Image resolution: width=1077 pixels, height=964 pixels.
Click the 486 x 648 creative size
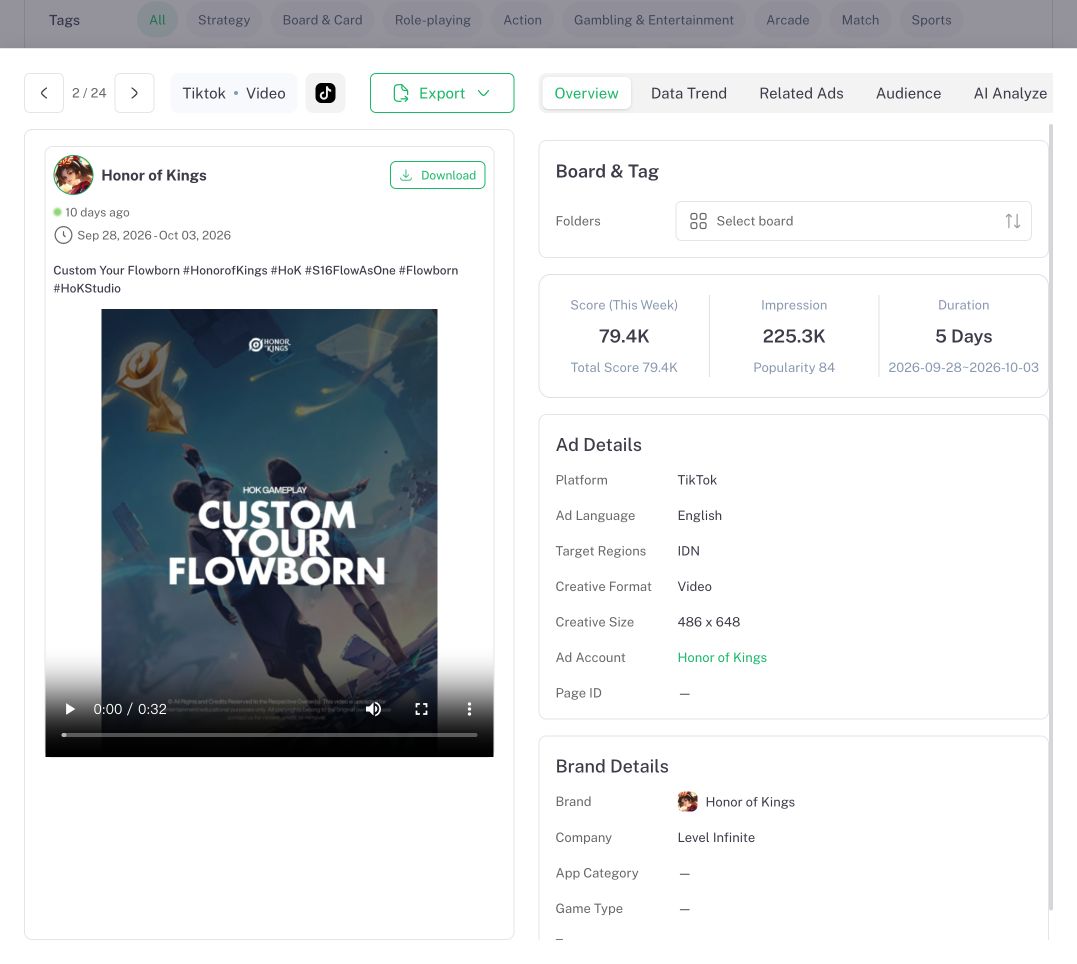click(x=708, y=622)
